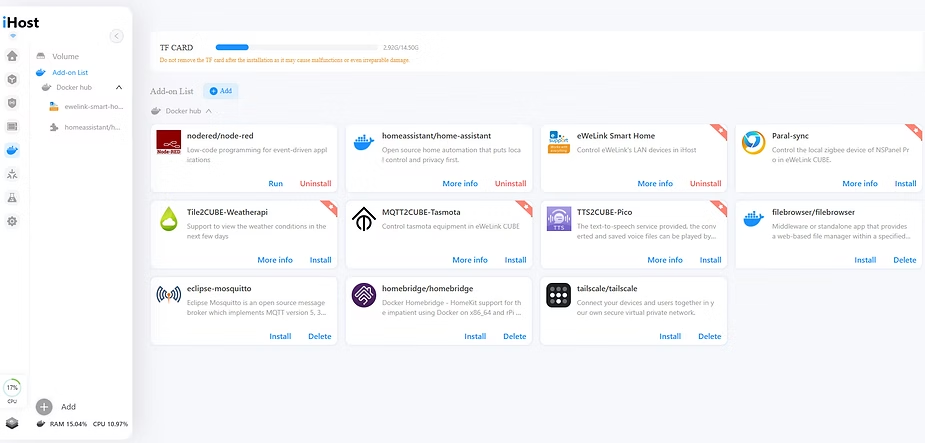Image resolution: width=925 pixels, height=443 pixels.
Task: Click the TF CARD storage progress bar
Action: click(x=297, y=47)
